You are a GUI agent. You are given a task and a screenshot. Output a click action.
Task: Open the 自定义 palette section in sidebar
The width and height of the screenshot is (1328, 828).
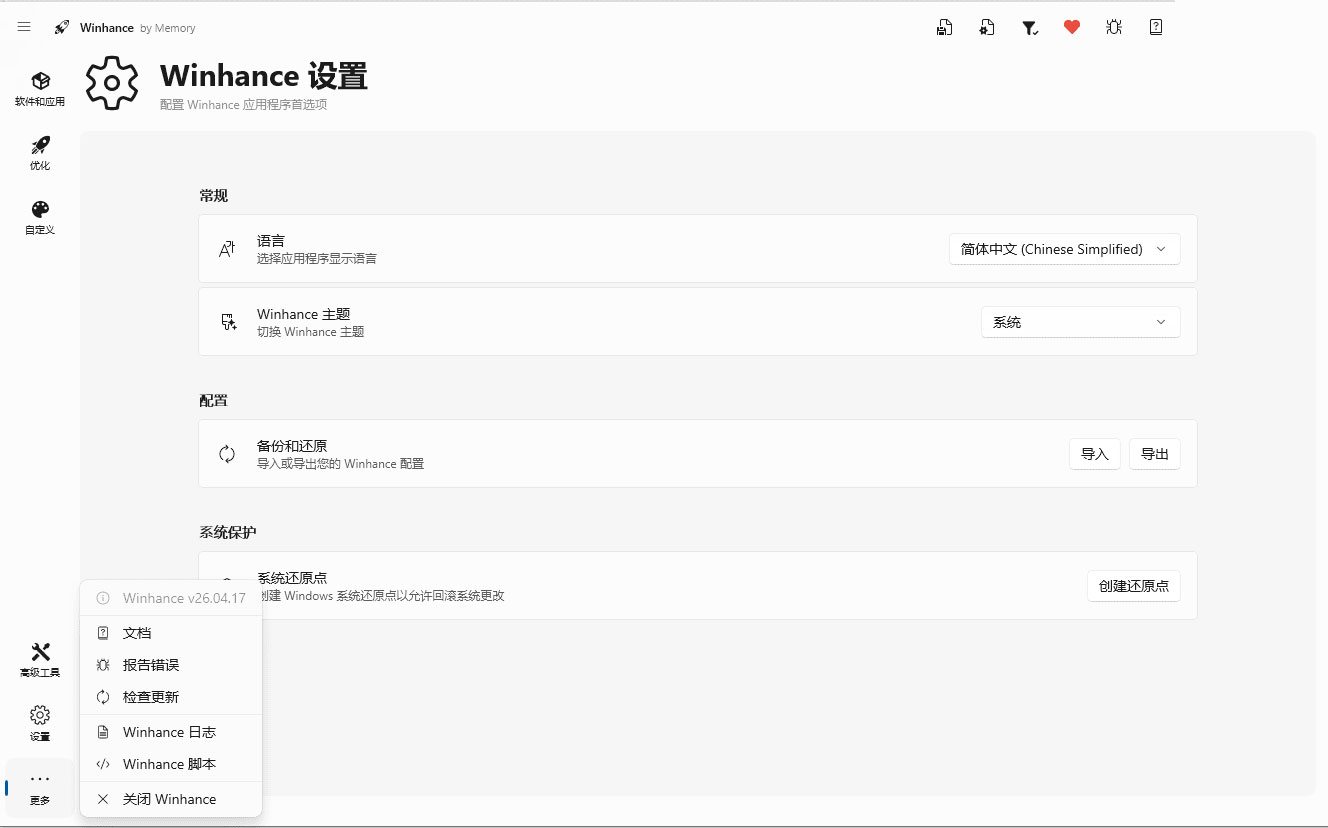[x=40, y=217]
